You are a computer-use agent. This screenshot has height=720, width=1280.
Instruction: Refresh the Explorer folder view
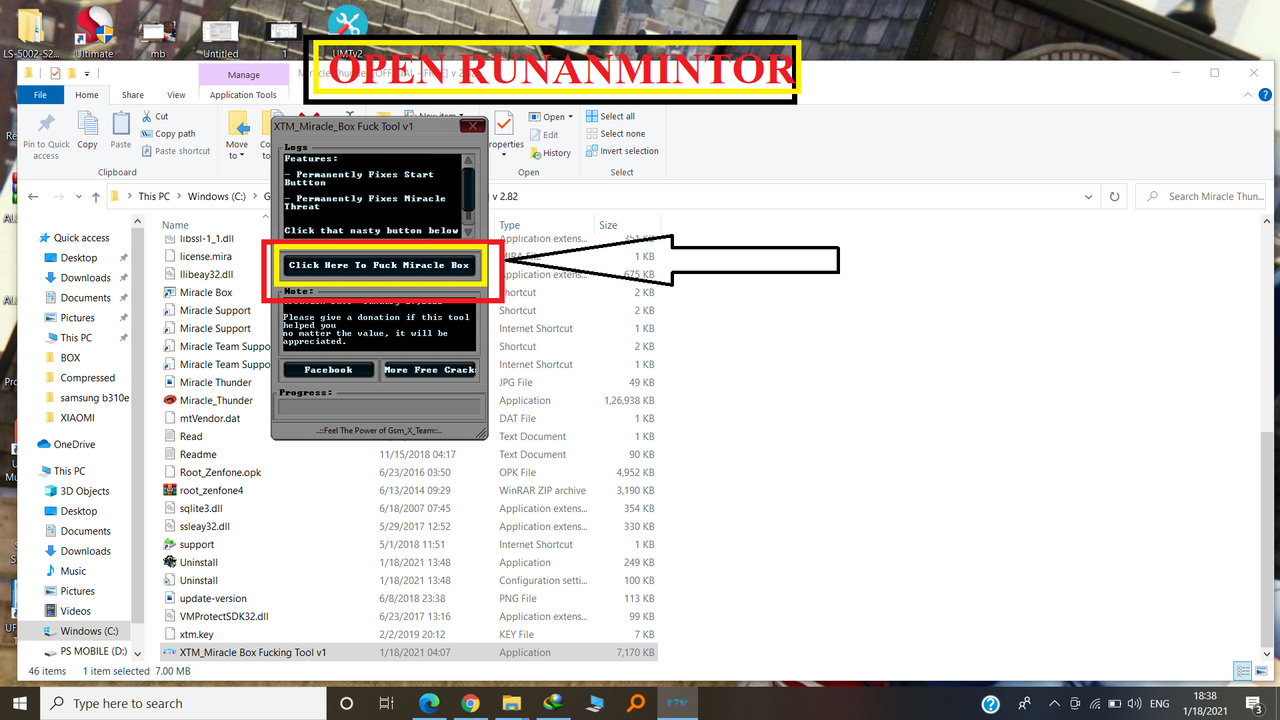(1114, 196)
